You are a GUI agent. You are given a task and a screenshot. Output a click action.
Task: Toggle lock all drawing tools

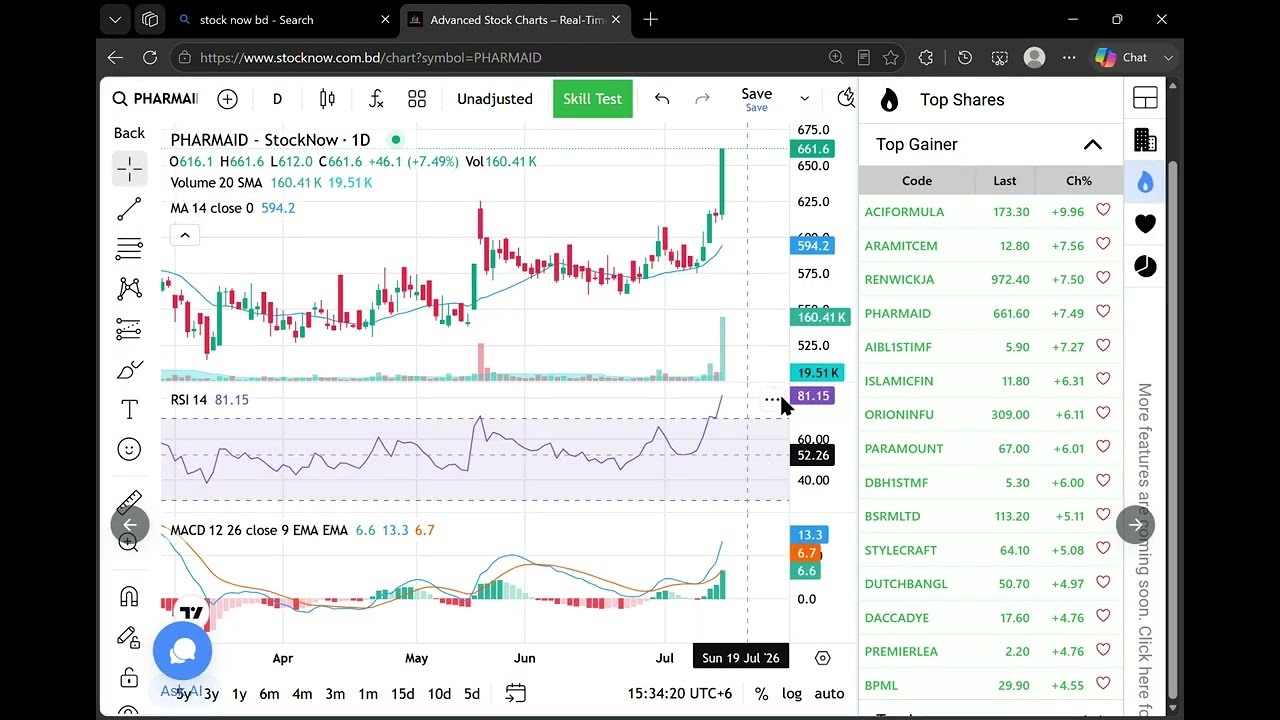(129, 678)
